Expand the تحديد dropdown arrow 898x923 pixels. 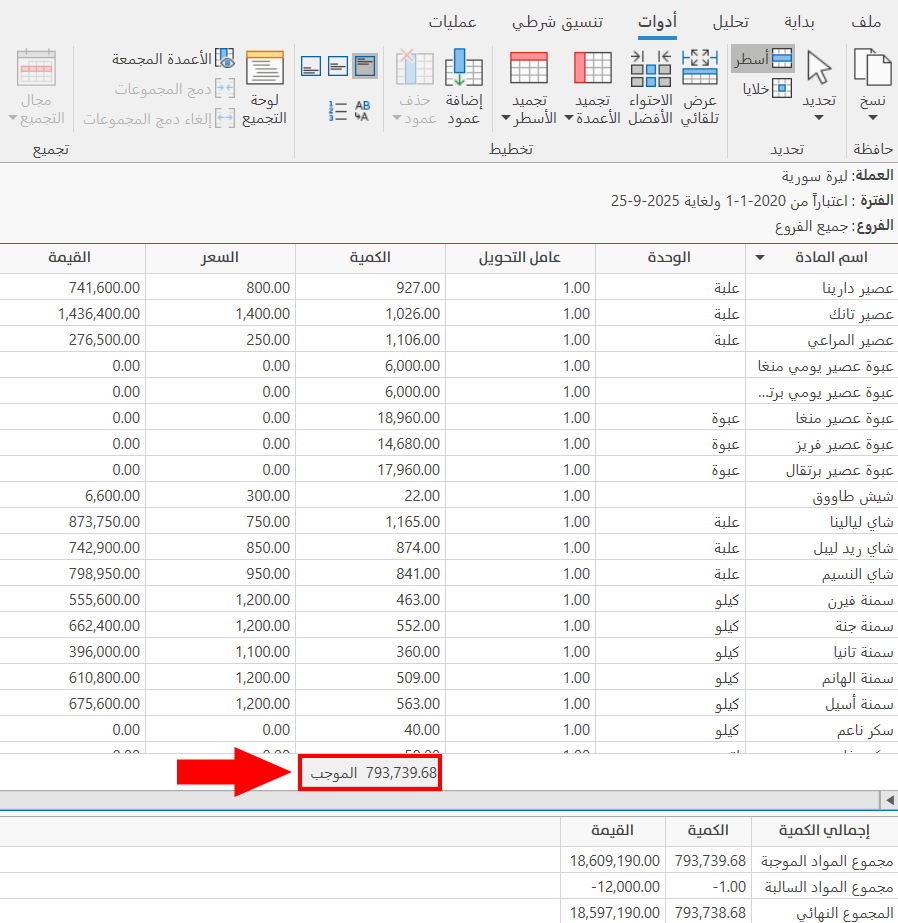pyautogui.click(x=820, y=117)
